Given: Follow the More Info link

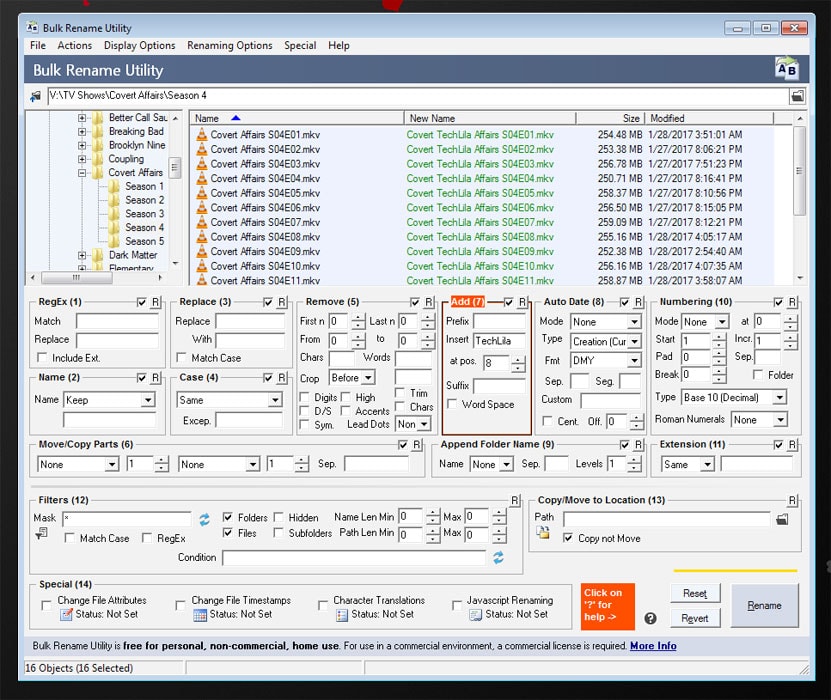Looking at the screenshot, I should tap(653, 646).
